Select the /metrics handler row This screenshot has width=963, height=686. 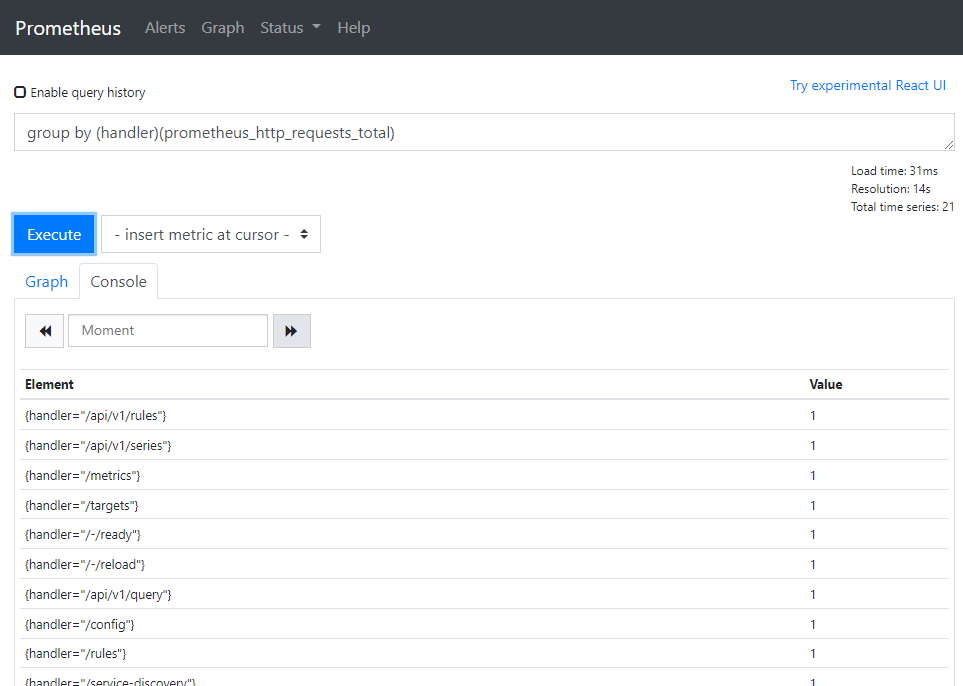click(83, 475)
